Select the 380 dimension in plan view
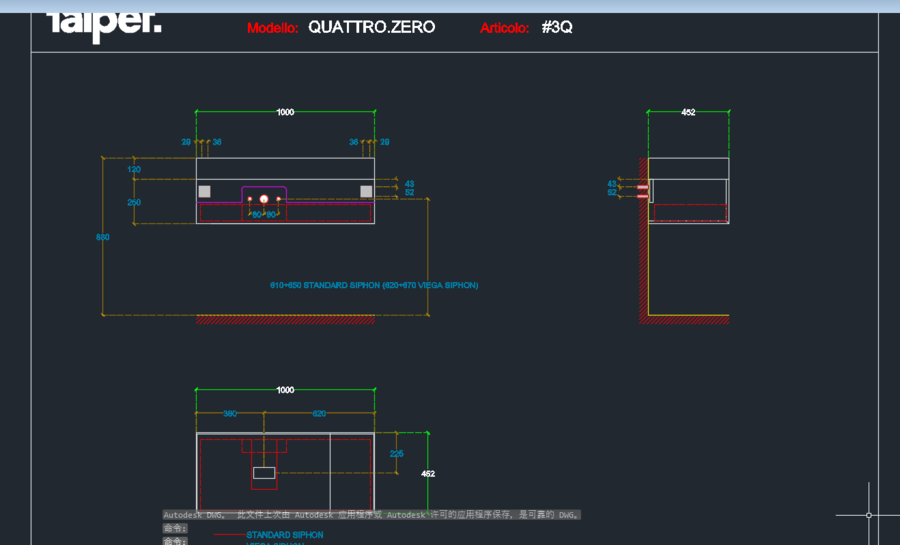The image size is (900, 545). [x=230, y=414]
